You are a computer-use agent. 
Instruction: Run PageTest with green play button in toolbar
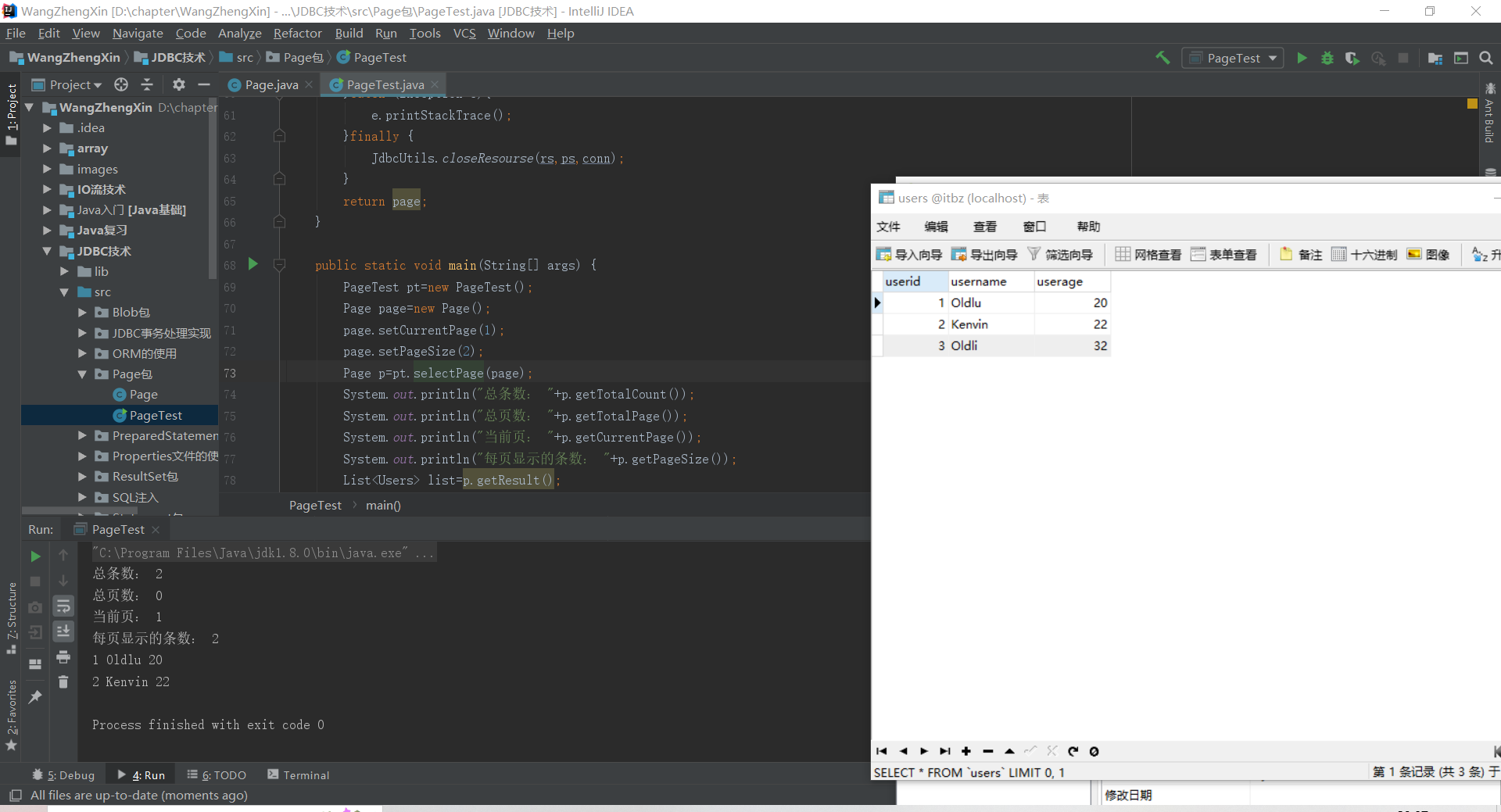(x=1302, y=58)
